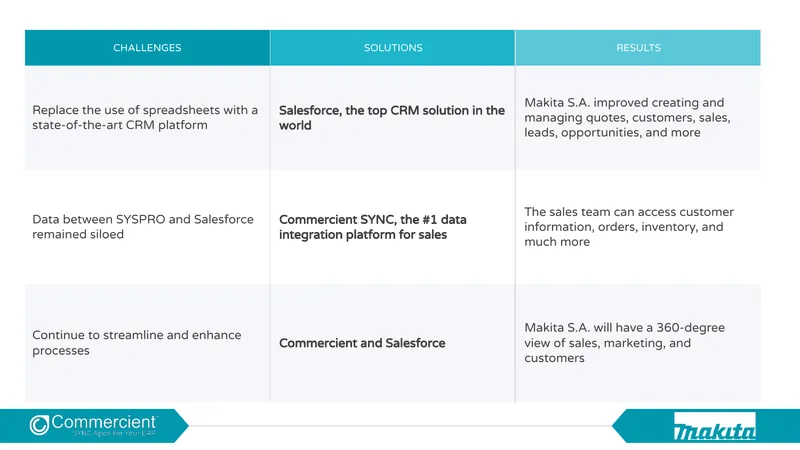Click the Commercient circular logo icon
The image size is (800, 450).
tap(39, 425)
